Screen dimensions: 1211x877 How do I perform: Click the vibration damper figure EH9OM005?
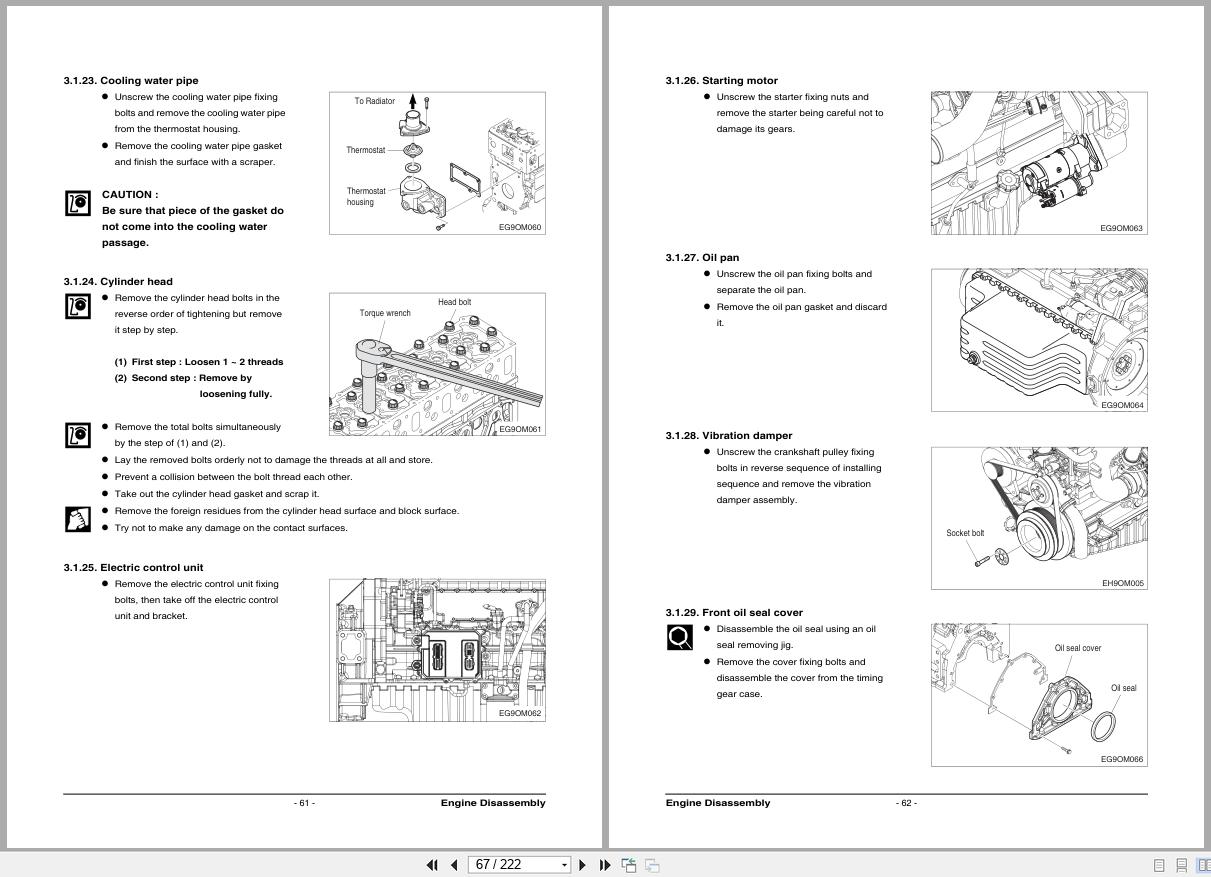(1039, 518)
